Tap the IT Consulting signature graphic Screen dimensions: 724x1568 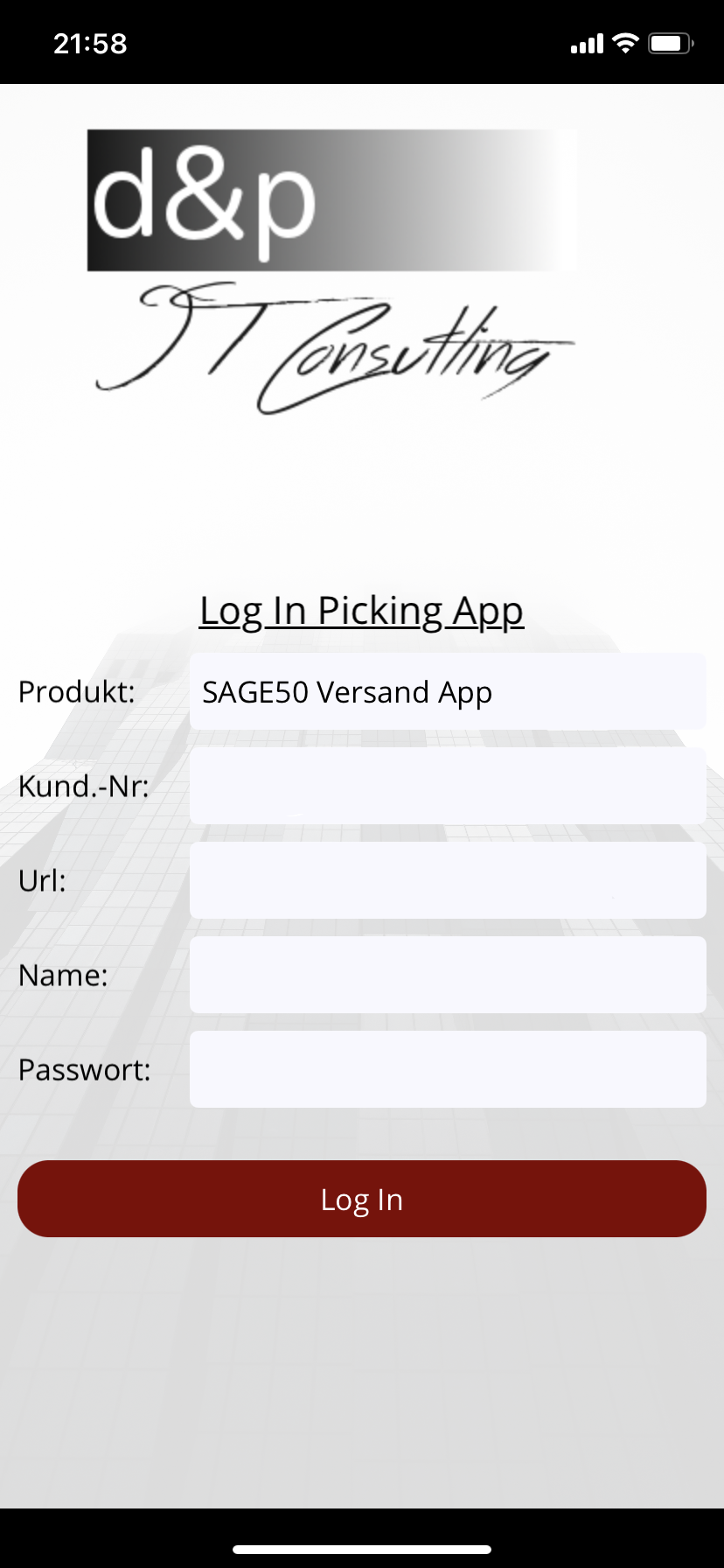(334, 348)
